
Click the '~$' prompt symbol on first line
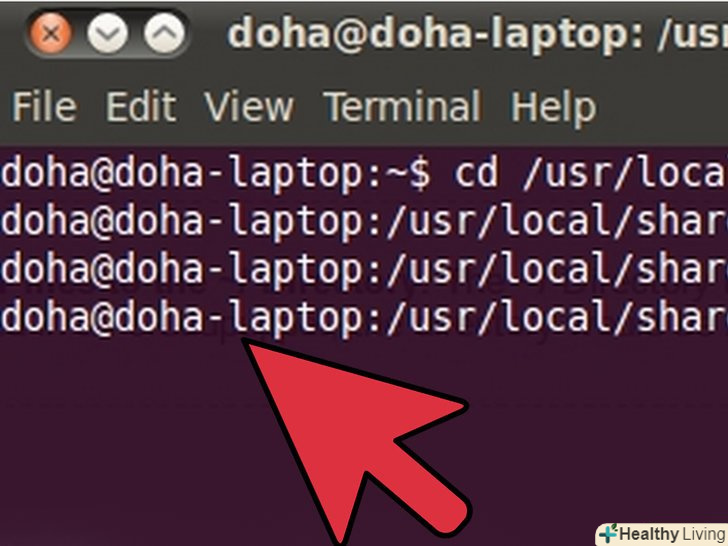click(412, 173)
